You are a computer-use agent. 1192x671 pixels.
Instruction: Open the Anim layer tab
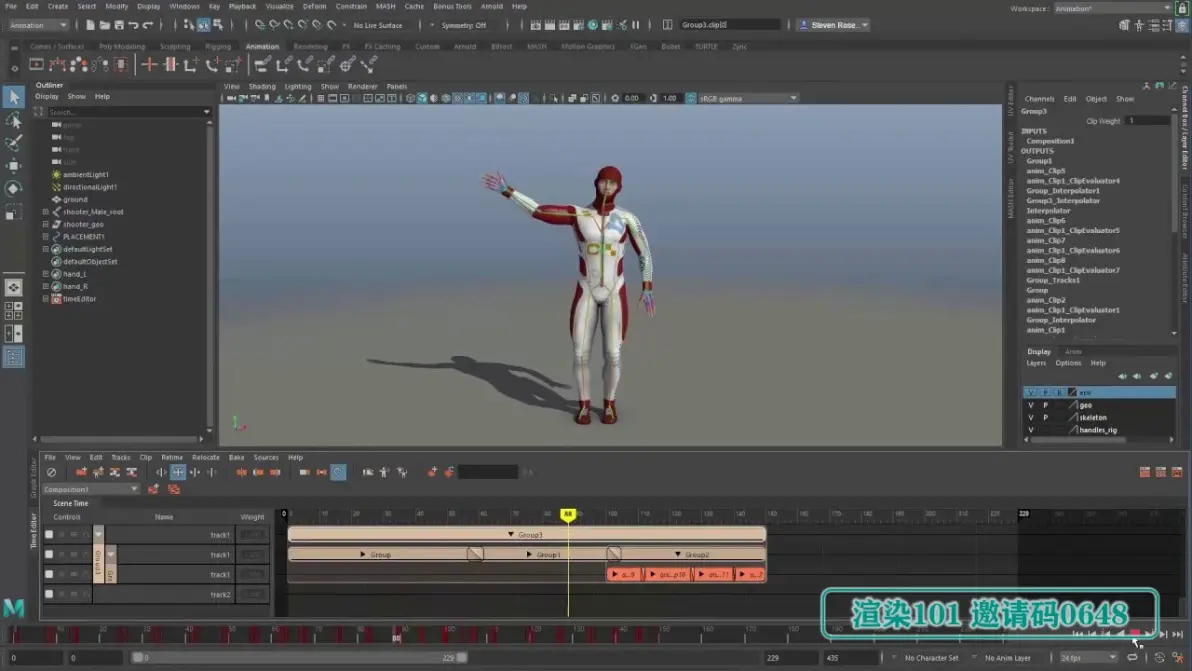[x=1073, y=352]
